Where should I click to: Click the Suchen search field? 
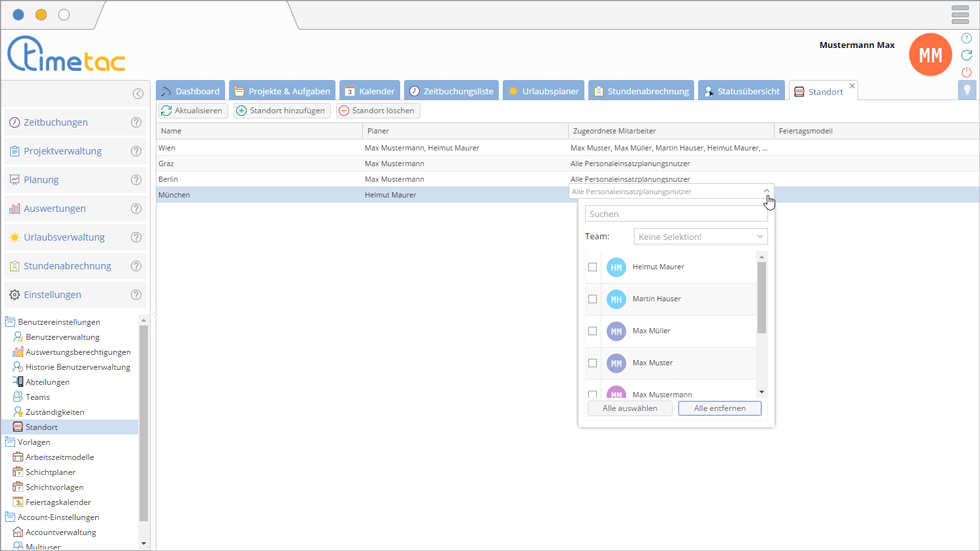point(675,214)
